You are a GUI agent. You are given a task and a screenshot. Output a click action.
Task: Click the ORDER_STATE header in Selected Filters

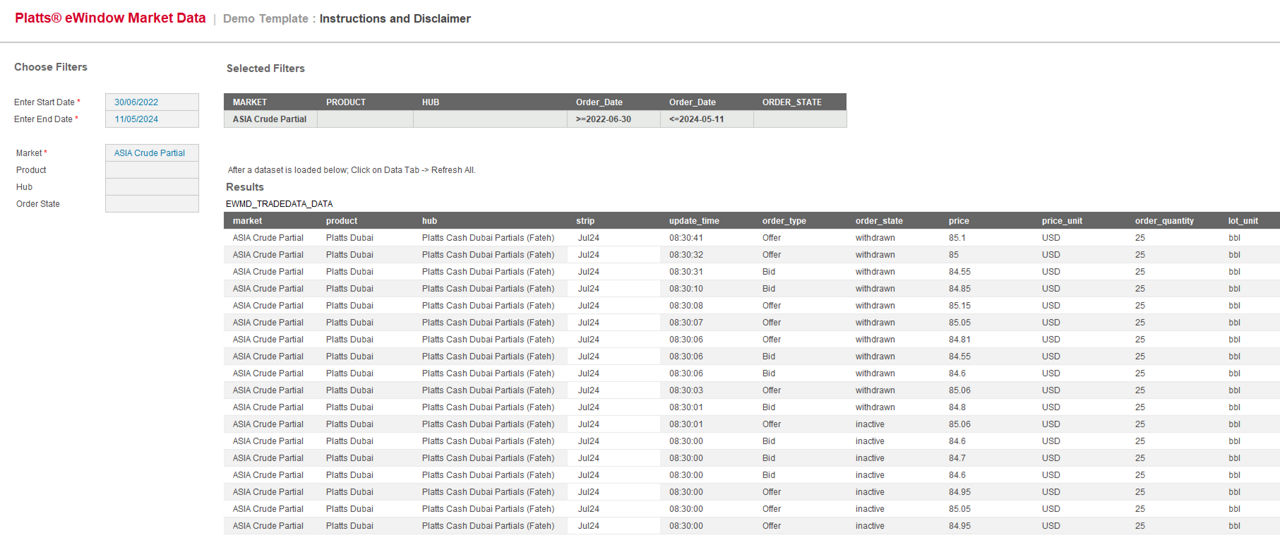tap(792, 102)
